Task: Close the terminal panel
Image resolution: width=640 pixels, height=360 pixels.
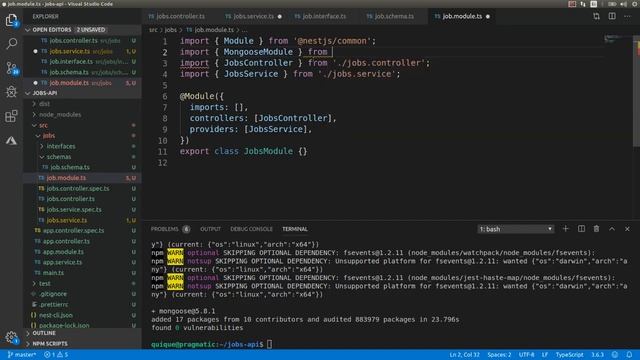Action: point(627,229)
